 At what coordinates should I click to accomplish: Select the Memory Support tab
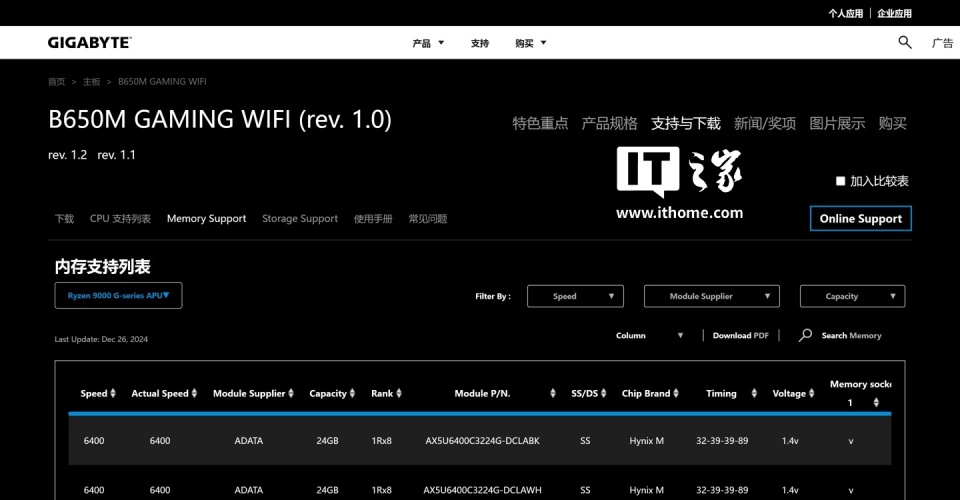(x=206, y=218)
